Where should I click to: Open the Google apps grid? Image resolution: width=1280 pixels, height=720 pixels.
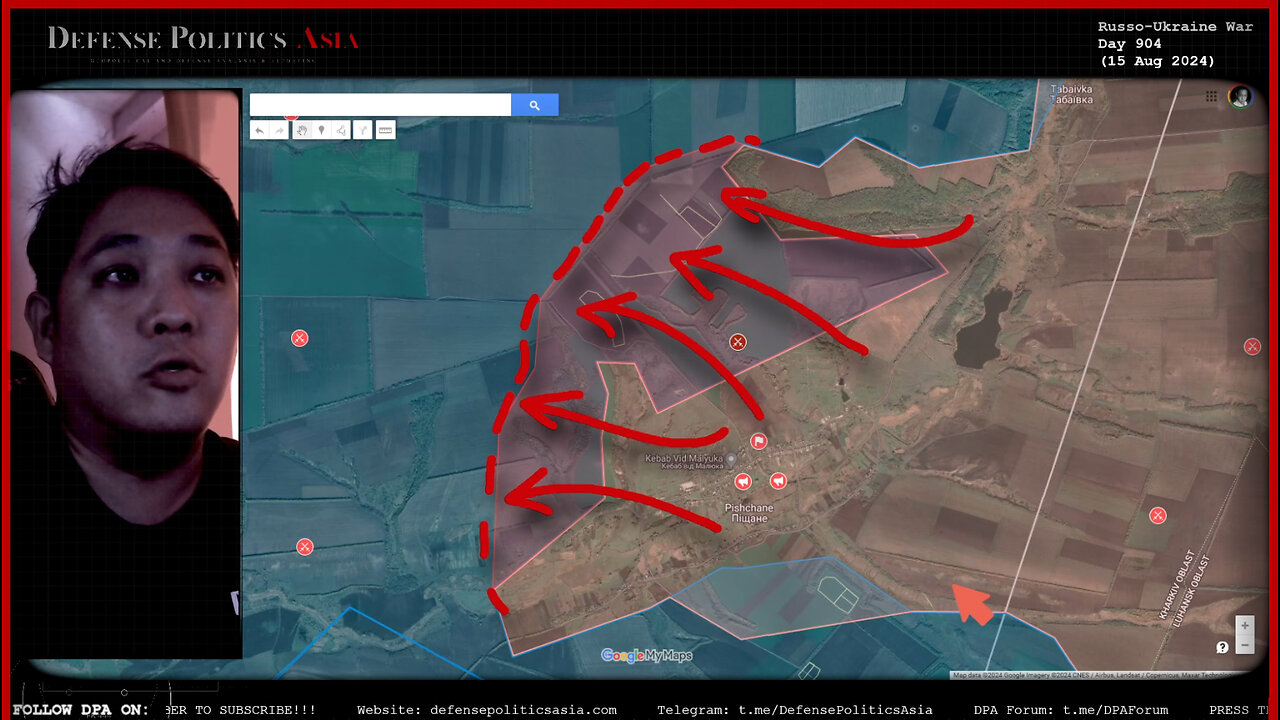(x=1212, y=97)
